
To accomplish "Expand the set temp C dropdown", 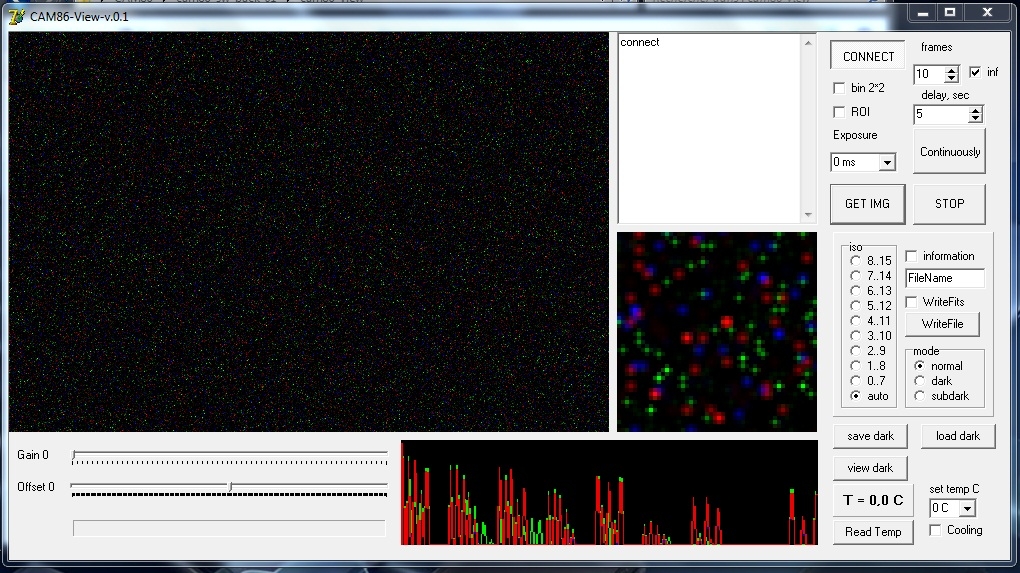I will (967, 509).
